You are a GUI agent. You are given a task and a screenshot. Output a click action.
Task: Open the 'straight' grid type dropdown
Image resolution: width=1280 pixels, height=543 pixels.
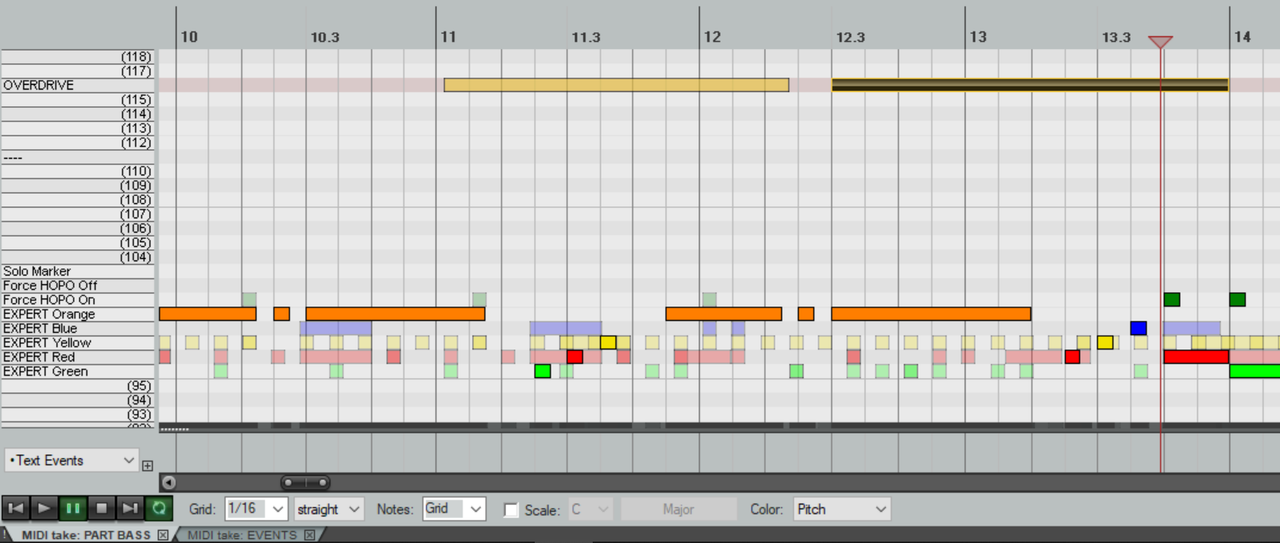328,509
